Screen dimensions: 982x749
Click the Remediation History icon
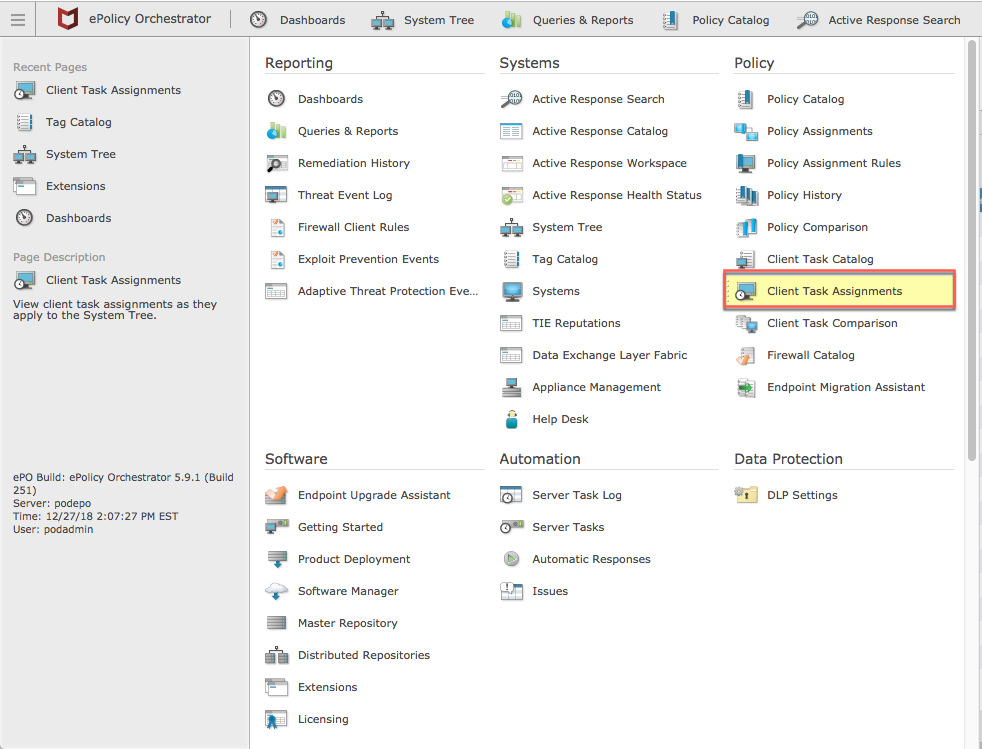click(x=276, y=163)
